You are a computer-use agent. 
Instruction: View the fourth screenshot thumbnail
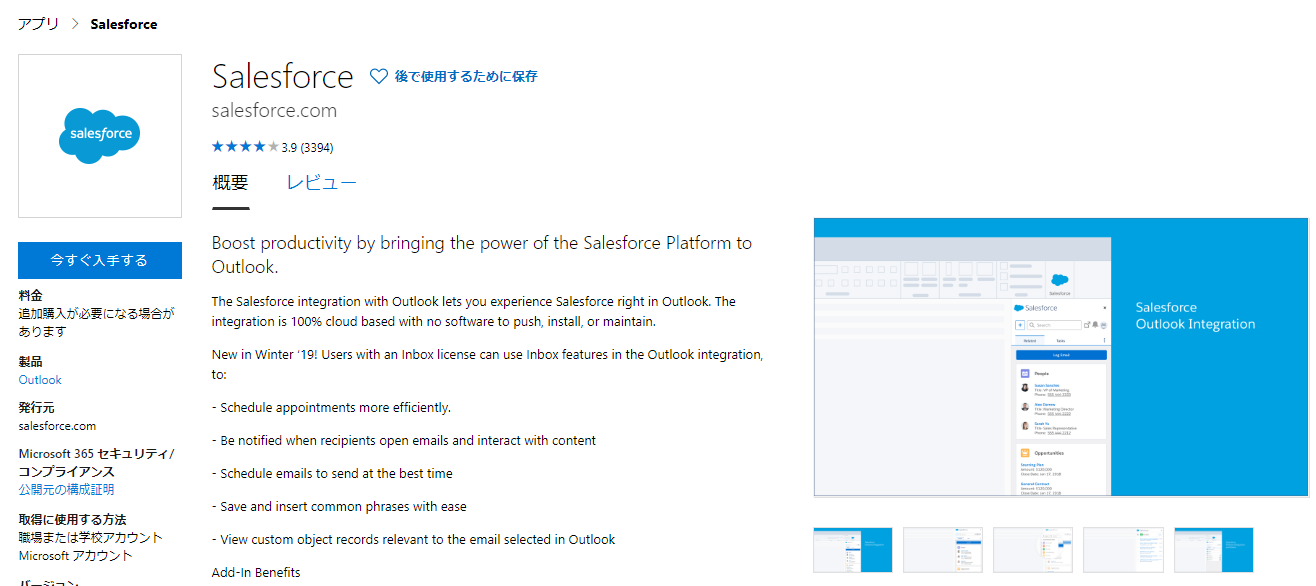[1123, 550]
